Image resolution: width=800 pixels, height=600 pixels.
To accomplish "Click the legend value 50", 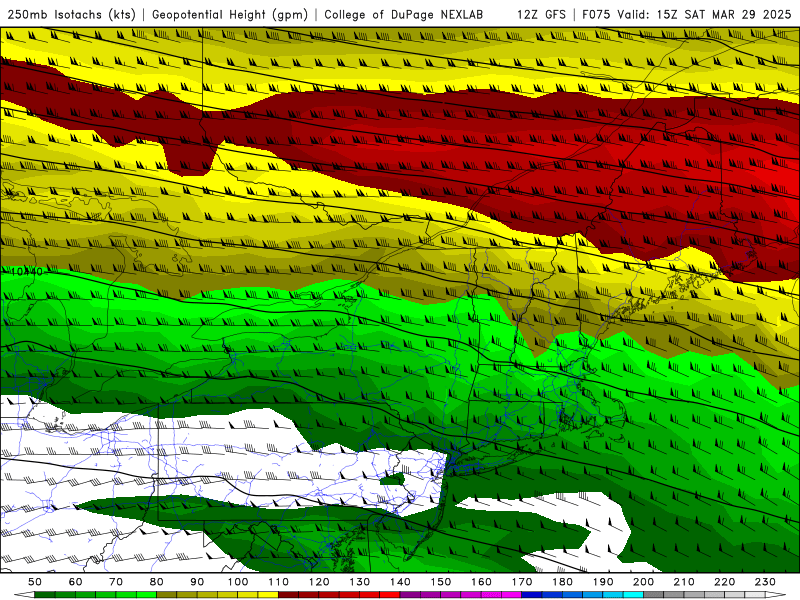I will [x=35, y=582].
